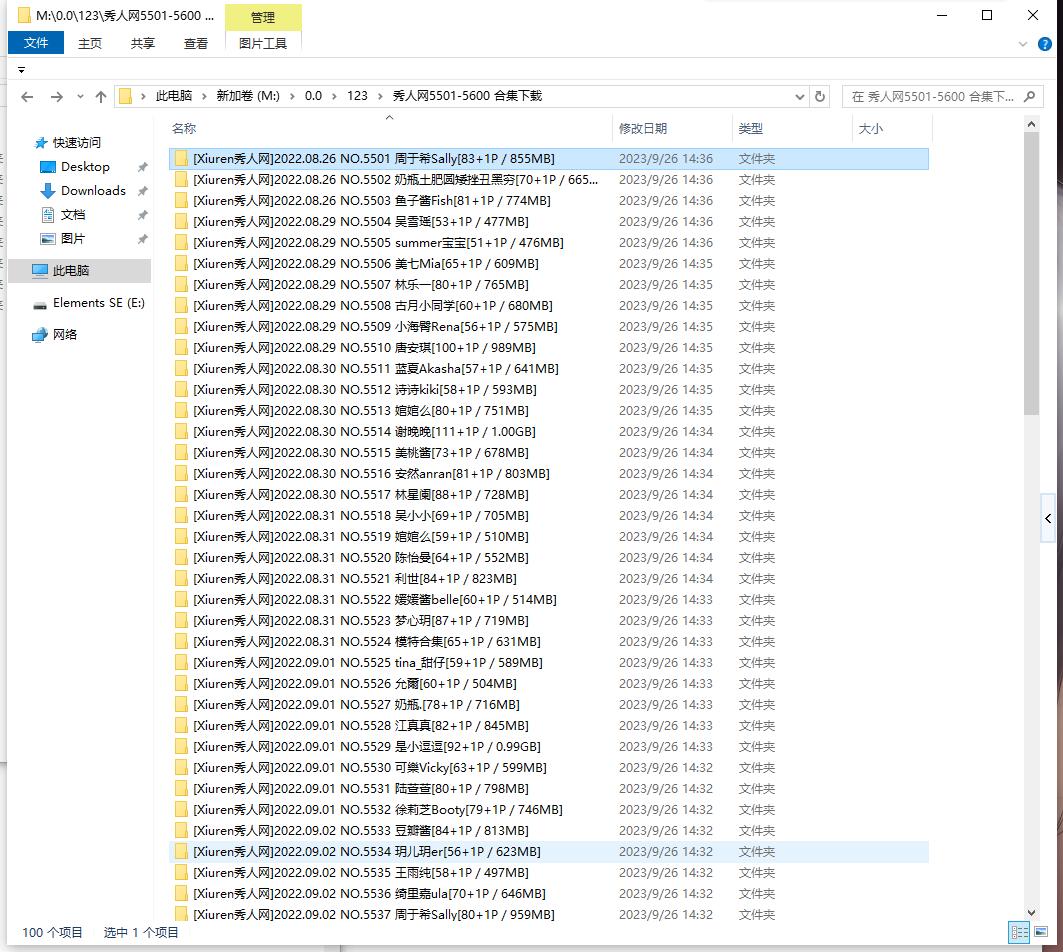Select the NO.5529 folder sized 0.99GB

367,747
